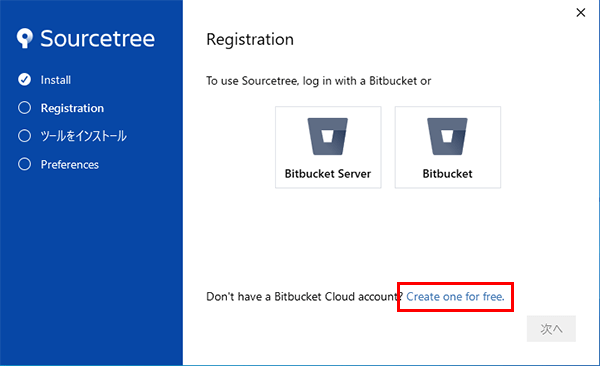
Task: Click the Sourcetree title text
Action: point(98,38)
